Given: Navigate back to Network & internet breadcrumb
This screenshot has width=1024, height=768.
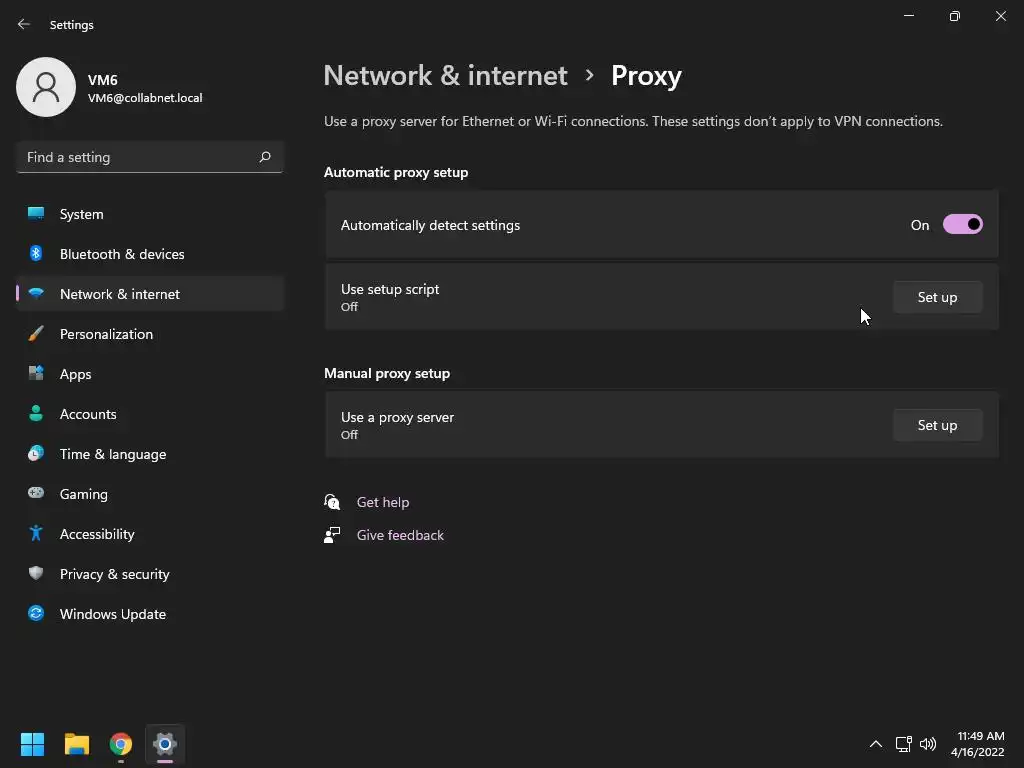Looking at the screenshot, I should click(x=445, y=76).
